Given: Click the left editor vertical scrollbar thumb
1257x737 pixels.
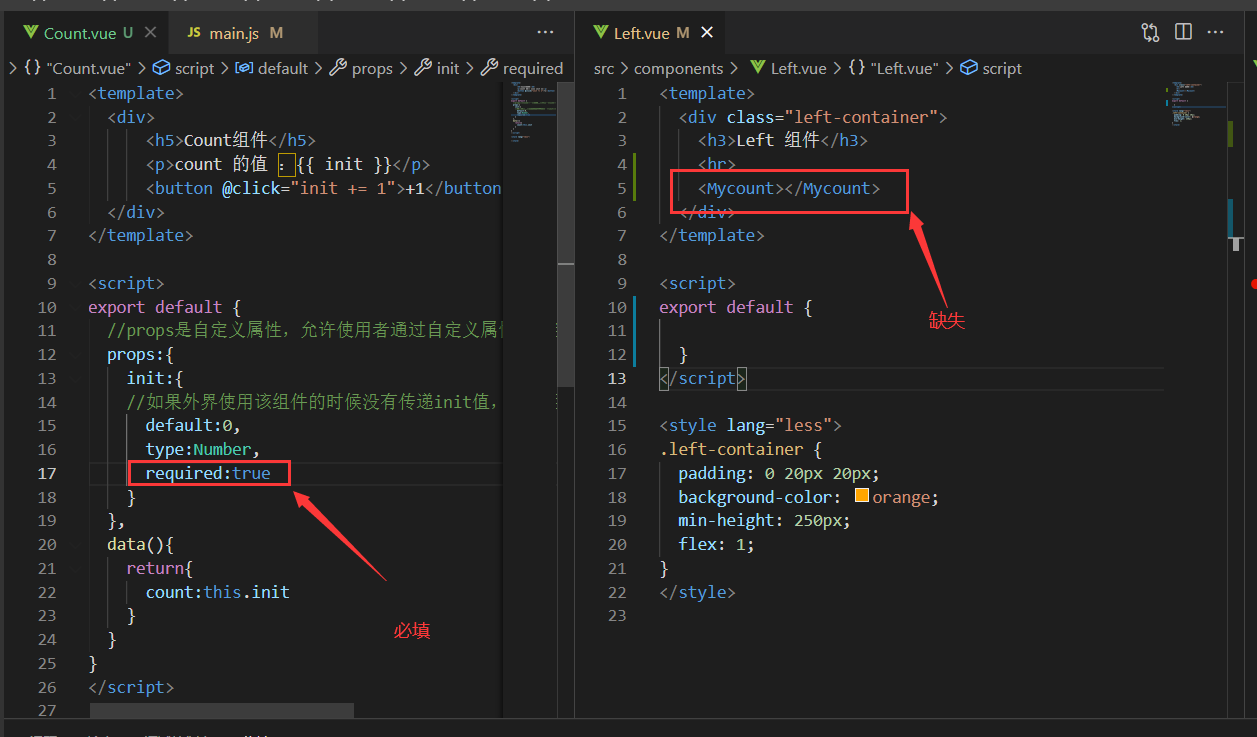Looking at the screenshot, I should (x=565, y=233).
